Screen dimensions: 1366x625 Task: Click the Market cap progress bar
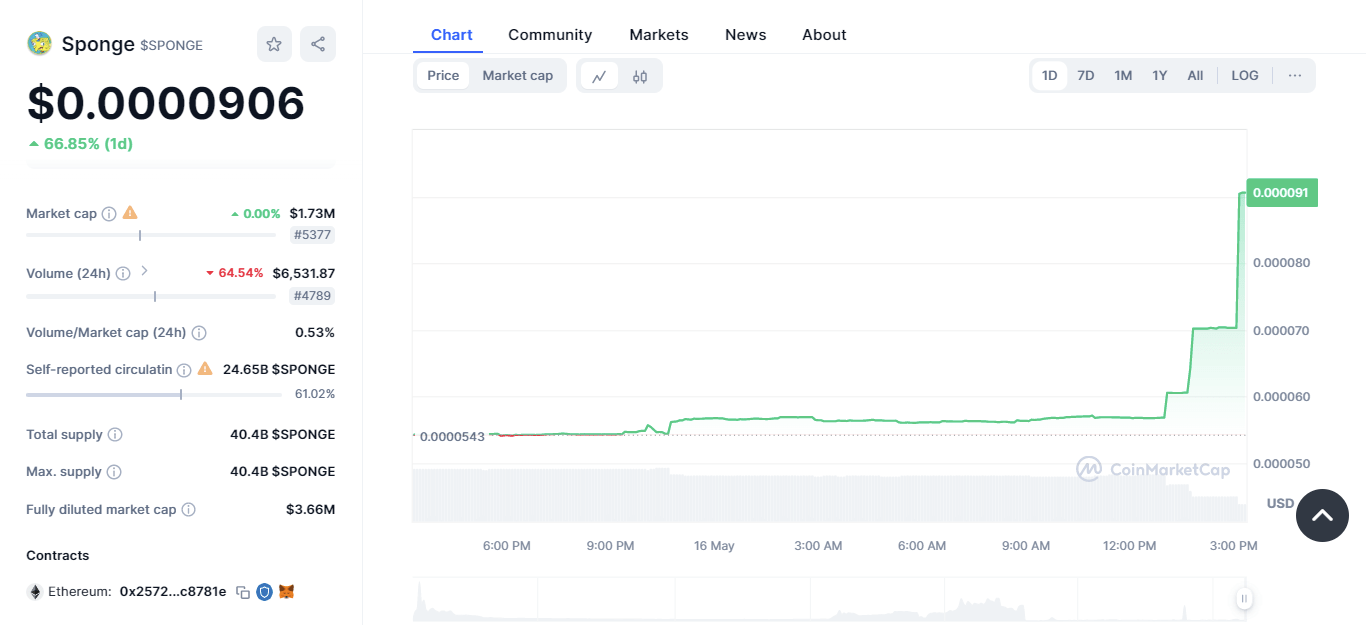tap(151, 235)
